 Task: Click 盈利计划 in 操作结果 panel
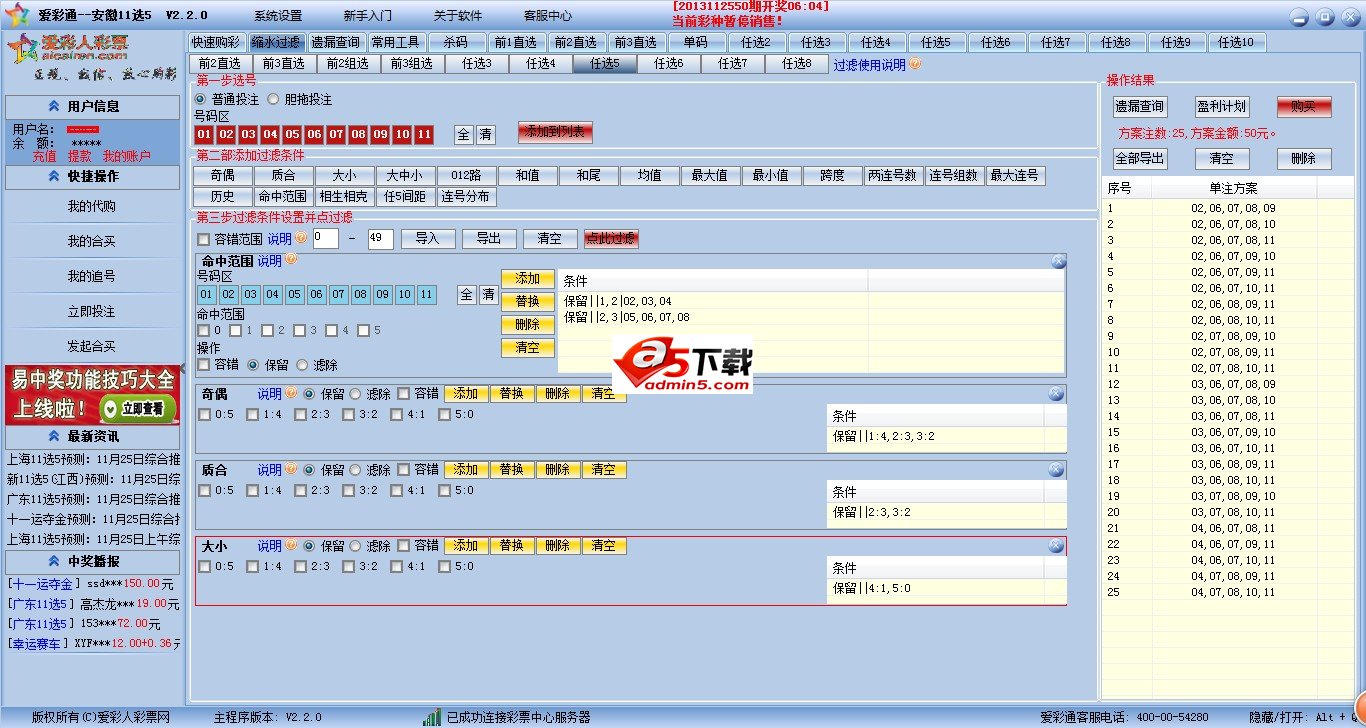click(x=1222, y=107)
